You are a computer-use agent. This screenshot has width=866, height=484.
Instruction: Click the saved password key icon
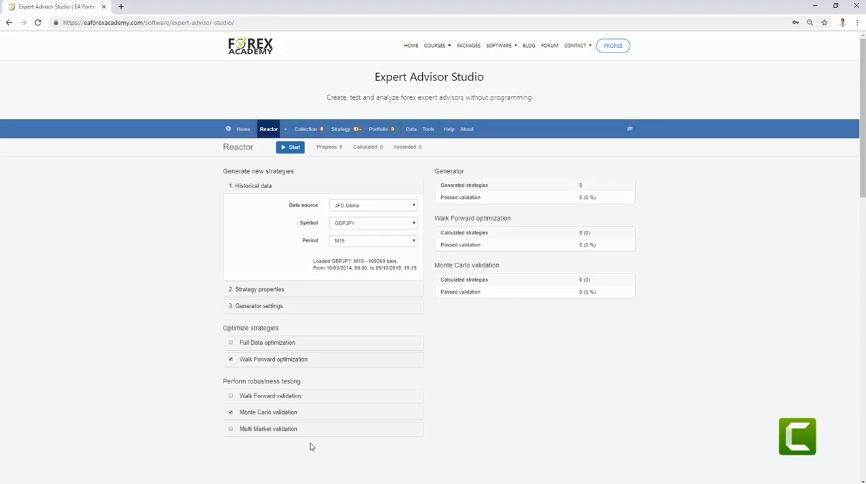point(795,23)
